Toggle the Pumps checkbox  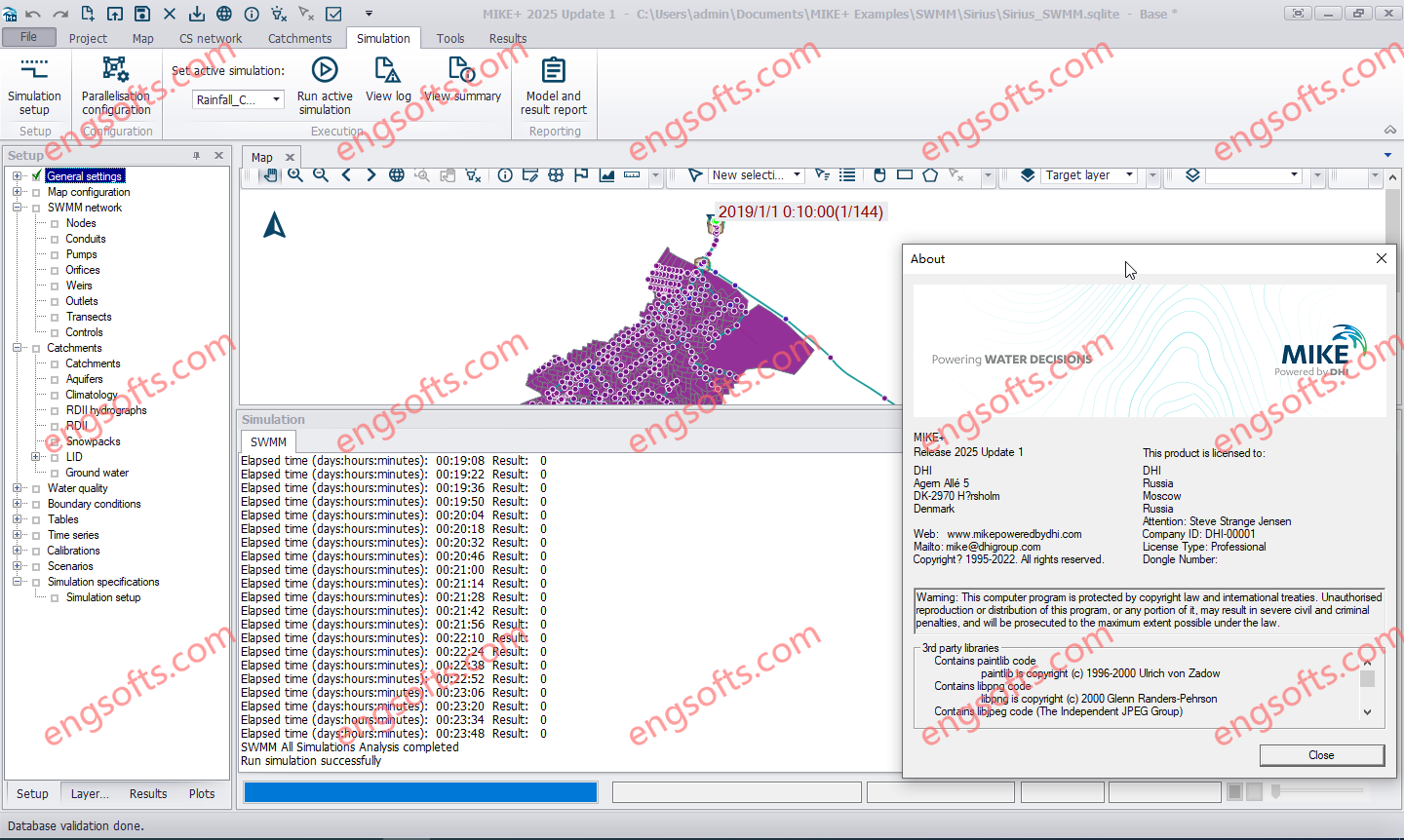(55, 254)
